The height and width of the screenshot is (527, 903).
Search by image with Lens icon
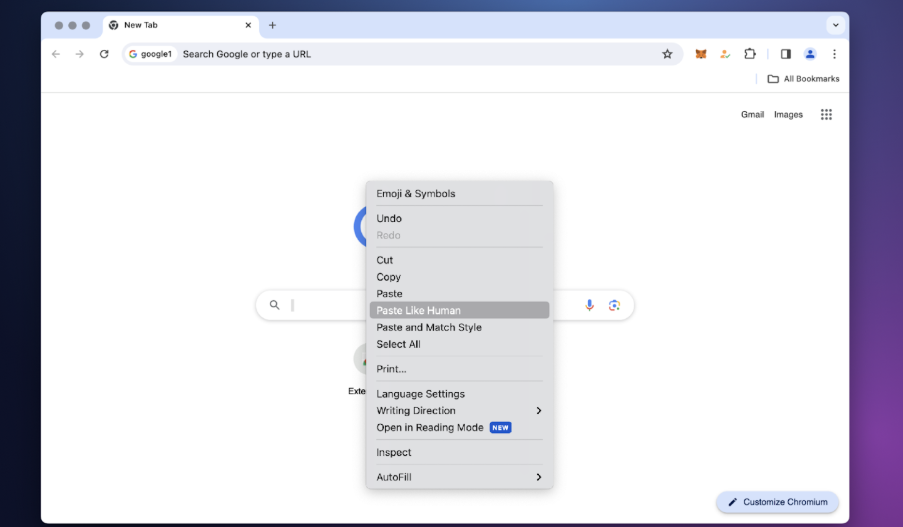(x=614, y=305)
